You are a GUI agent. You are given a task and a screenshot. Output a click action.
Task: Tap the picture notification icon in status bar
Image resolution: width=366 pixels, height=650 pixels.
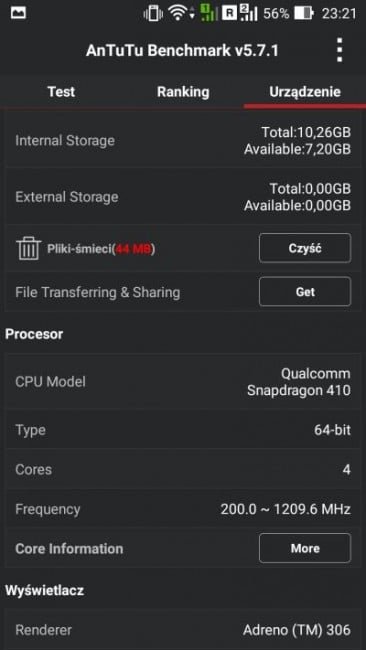[18, 13]
